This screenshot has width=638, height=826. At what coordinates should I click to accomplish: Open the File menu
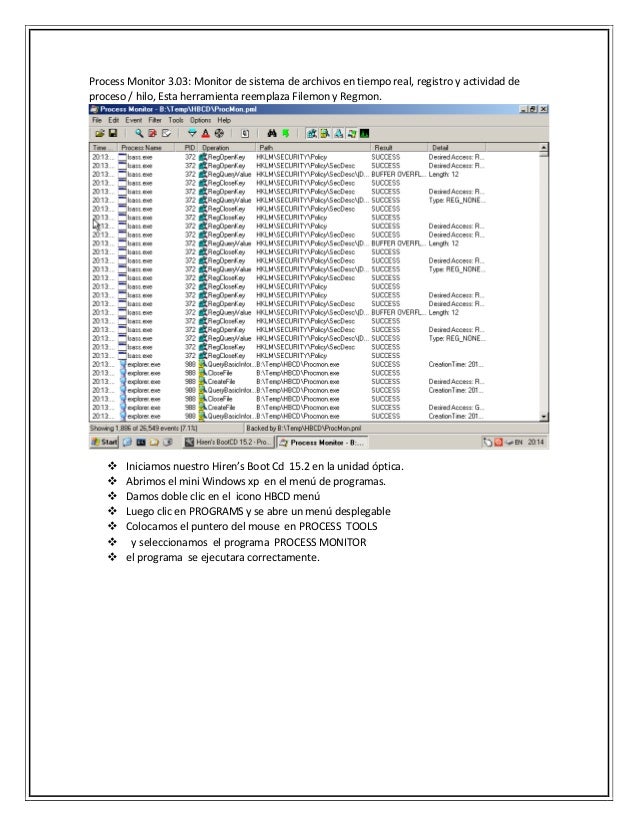[x=97, y=120]
